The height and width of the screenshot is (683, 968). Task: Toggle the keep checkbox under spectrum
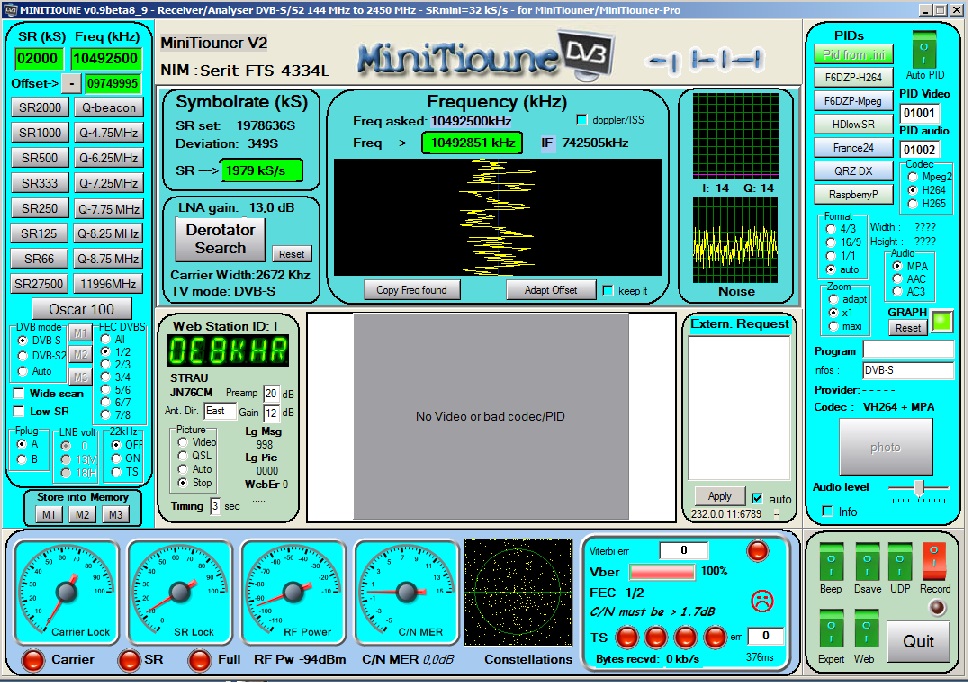(x=608, y=290)
